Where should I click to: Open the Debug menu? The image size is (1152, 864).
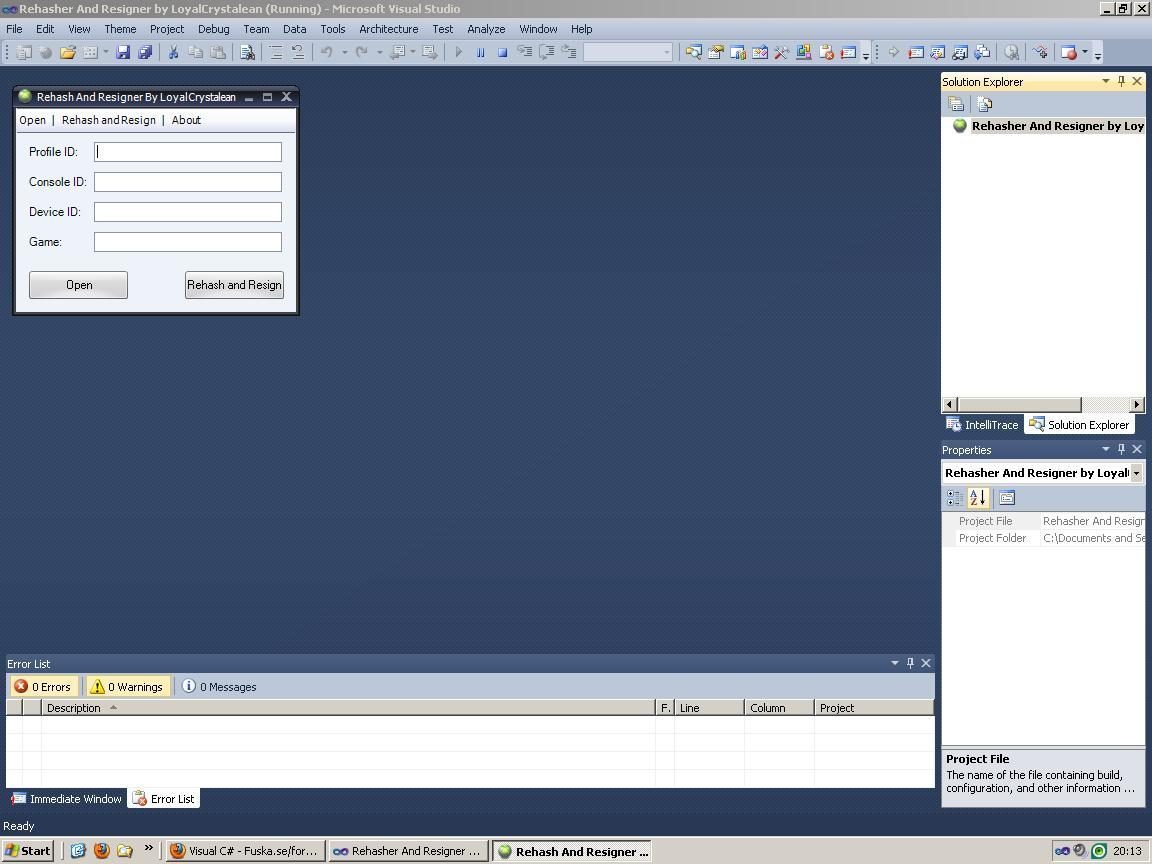pyautogui.click(x=213, y=29)
